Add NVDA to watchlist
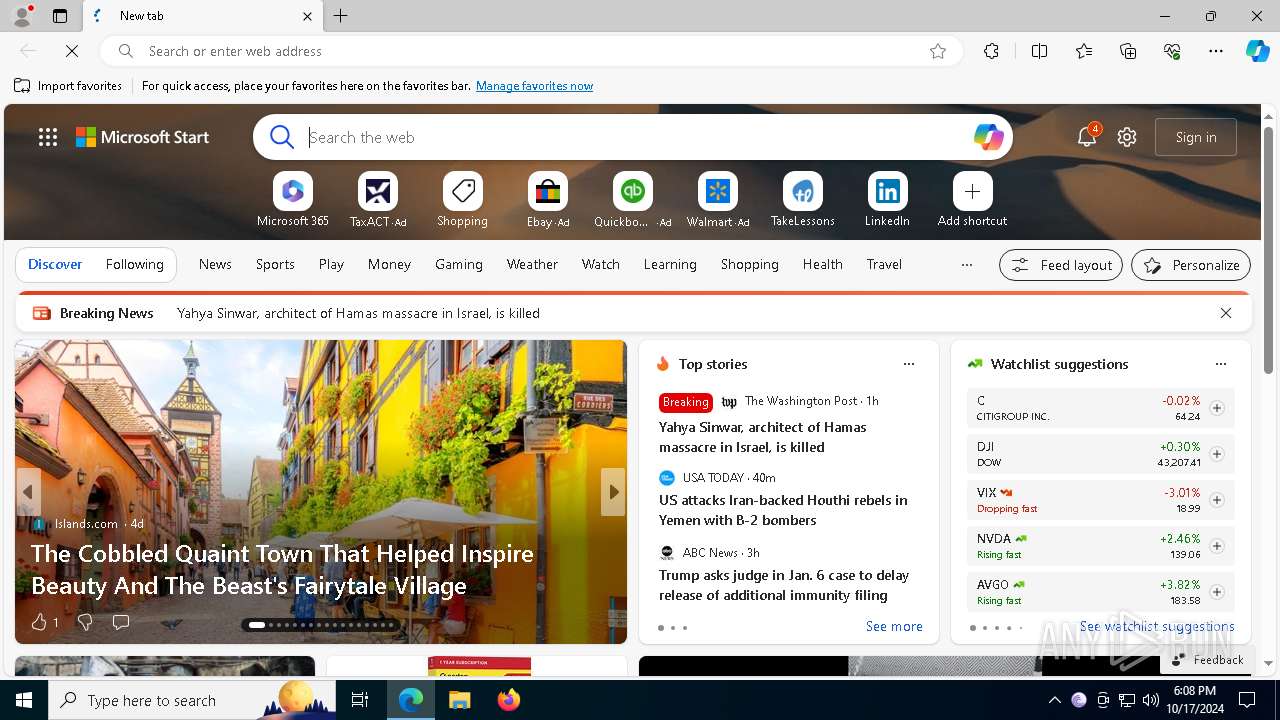Viewport: 1280px width, 720px height. click(x=1217, y=546)
